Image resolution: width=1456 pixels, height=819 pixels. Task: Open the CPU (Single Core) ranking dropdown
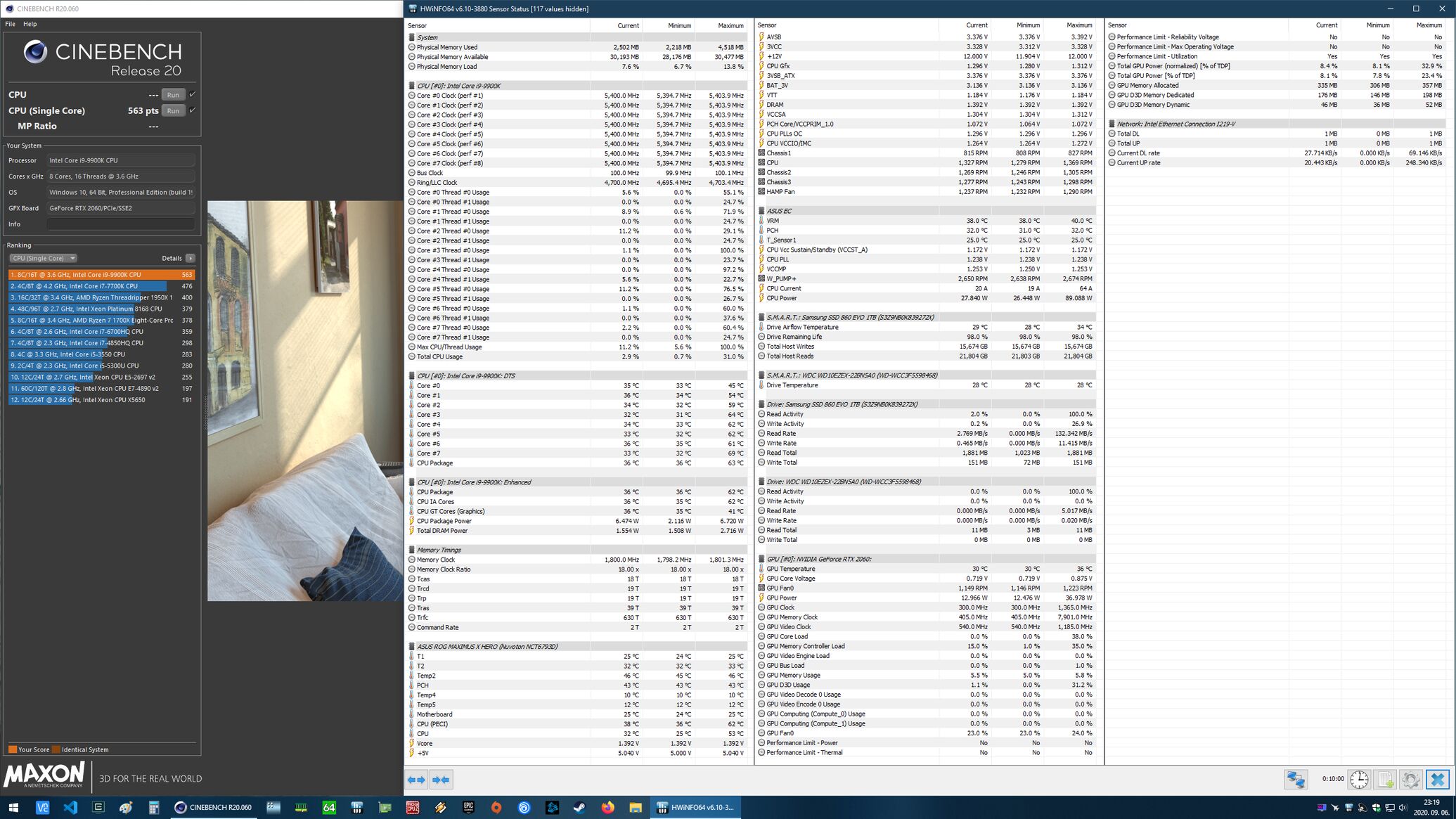click(43, 258)
